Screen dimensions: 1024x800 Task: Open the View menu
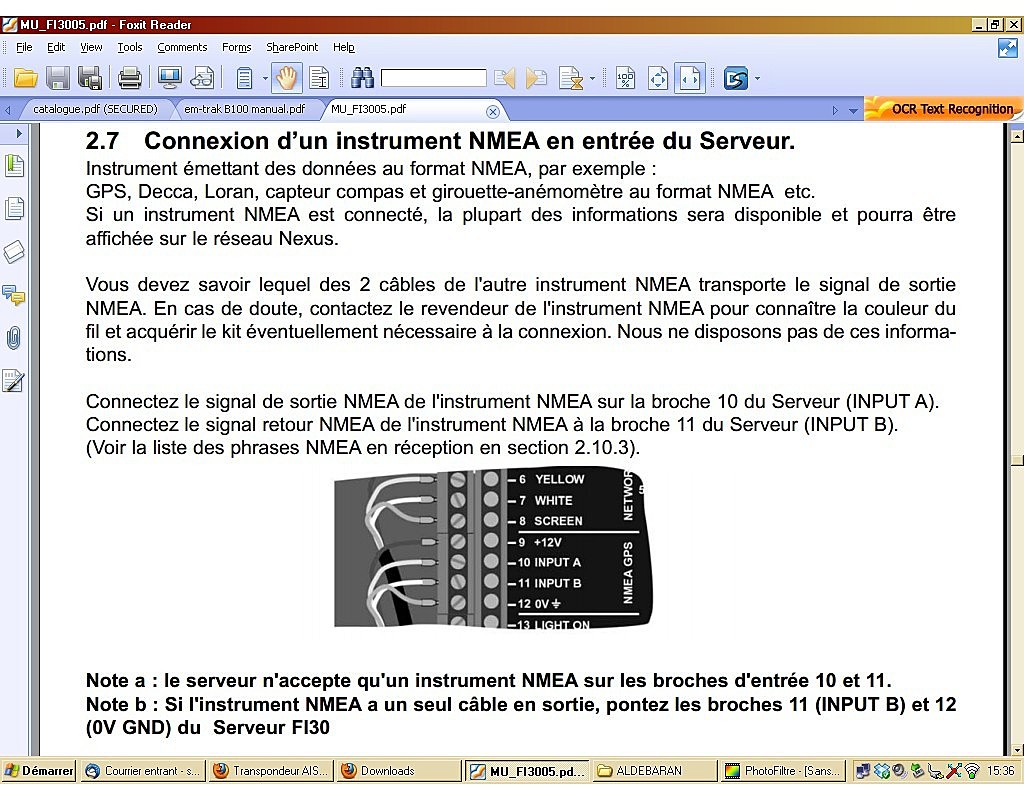(x=91, y=47)
